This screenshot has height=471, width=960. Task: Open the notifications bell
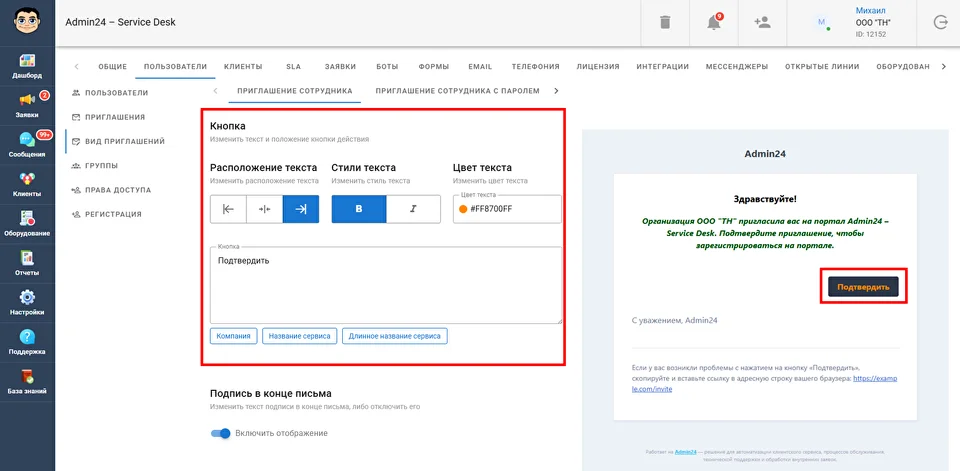(714, 22)
